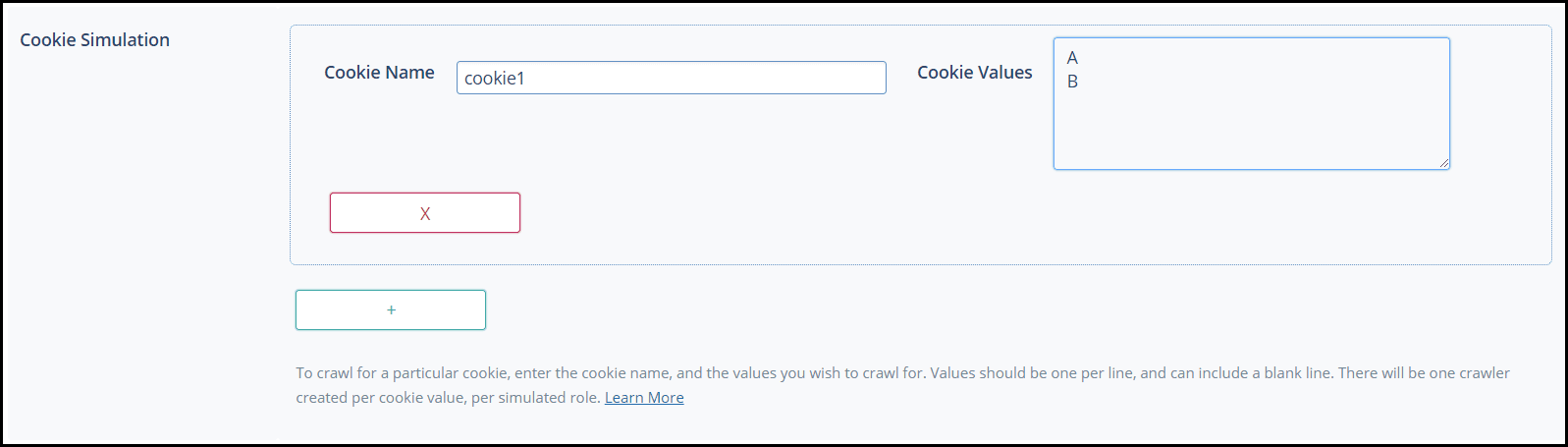
Task: Place cursor on value line A
Action: click(x=1072, y=58)
